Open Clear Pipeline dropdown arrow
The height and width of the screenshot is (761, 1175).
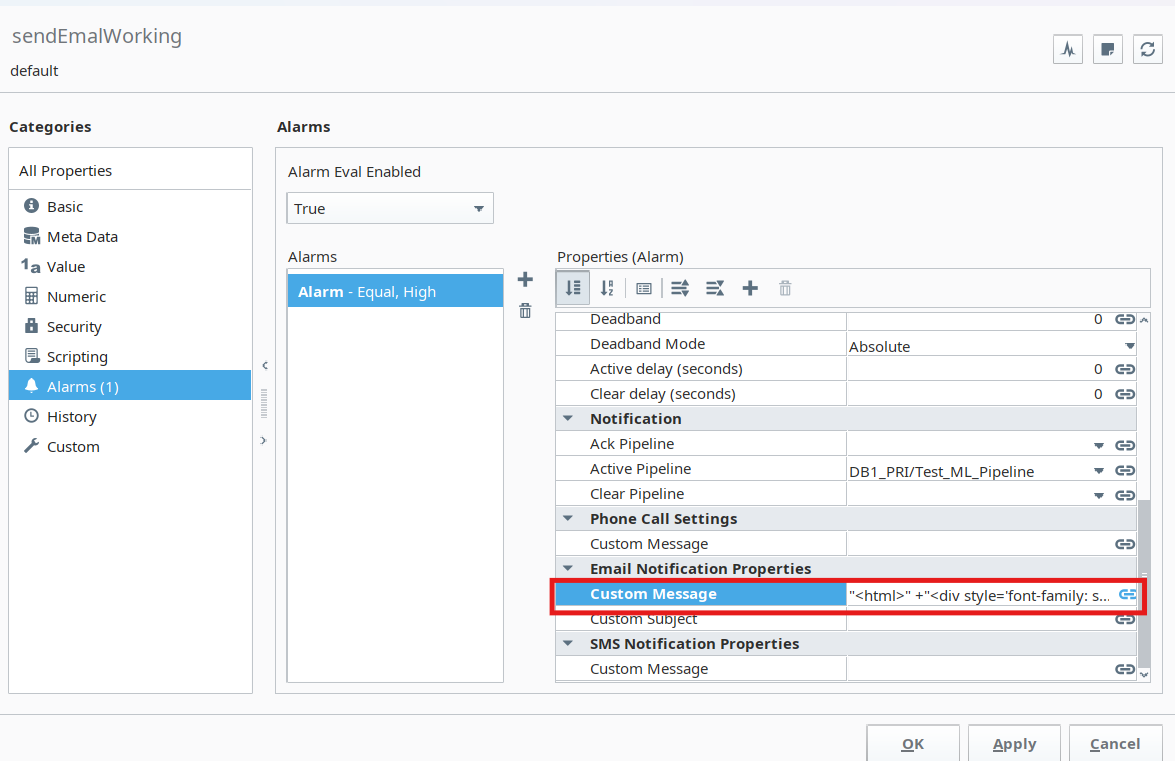coord(1099,496)
